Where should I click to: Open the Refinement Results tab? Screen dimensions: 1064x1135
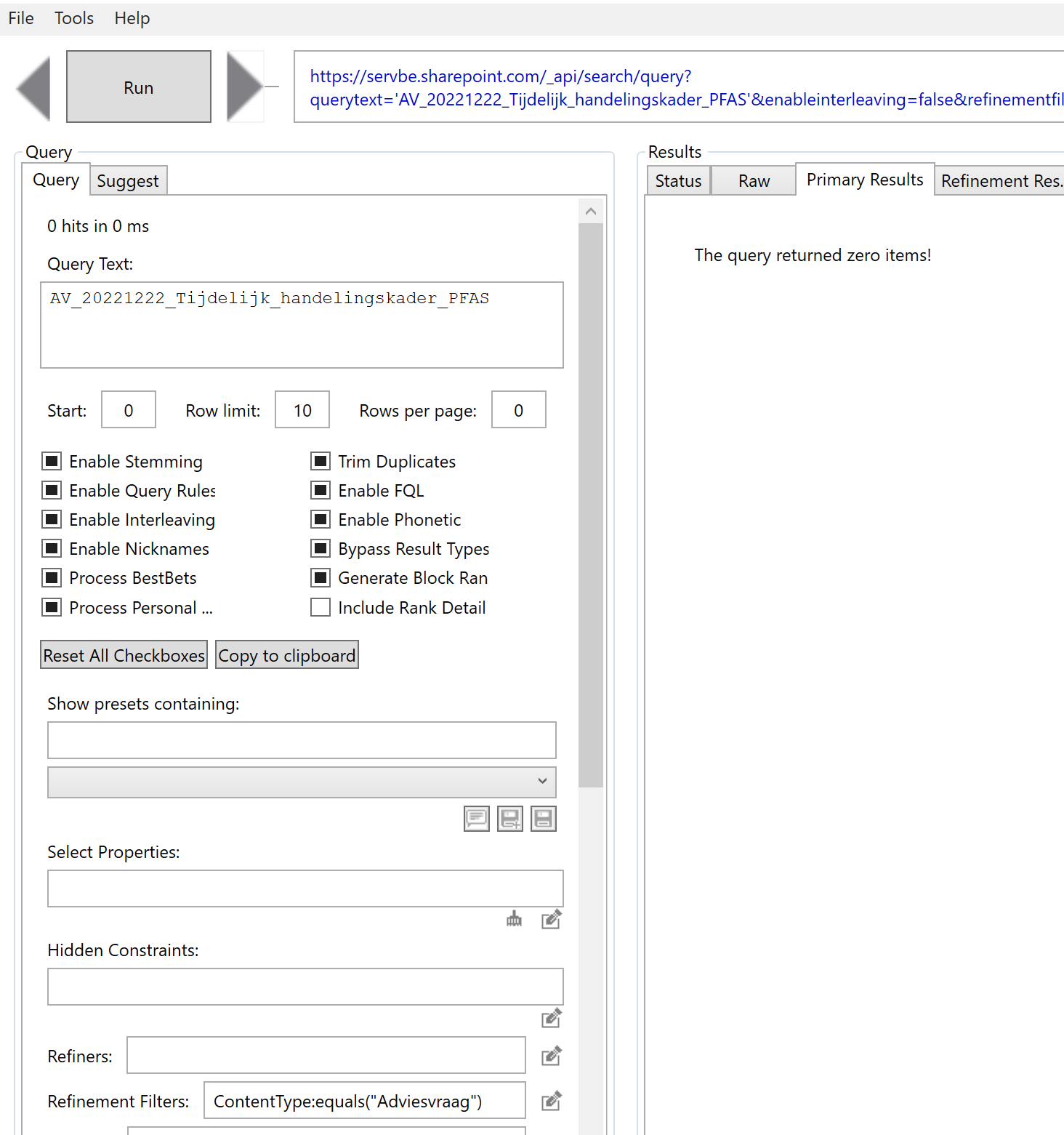coord(1001,181)
